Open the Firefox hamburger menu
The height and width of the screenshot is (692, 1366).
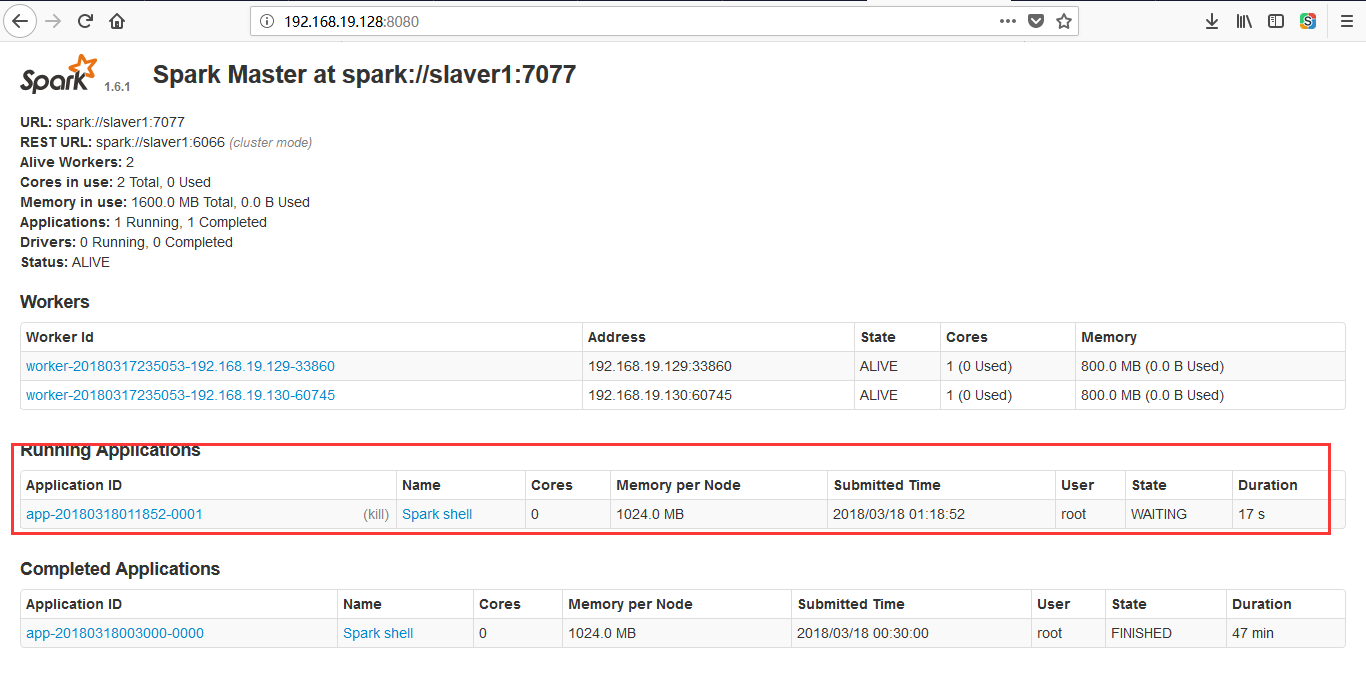[1346, 21]
